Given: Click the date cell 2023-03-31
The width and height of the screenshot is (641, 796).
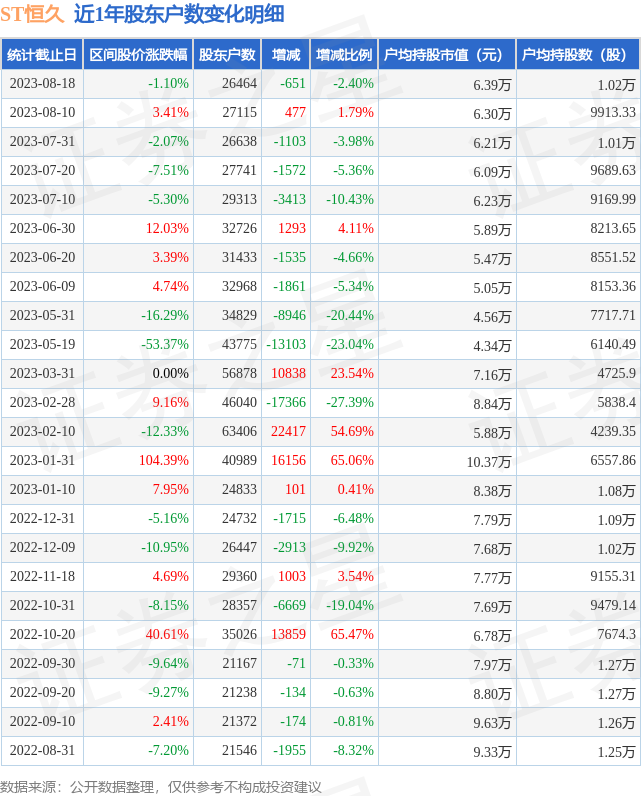Looking at the screenshot, I should (42, 373).
